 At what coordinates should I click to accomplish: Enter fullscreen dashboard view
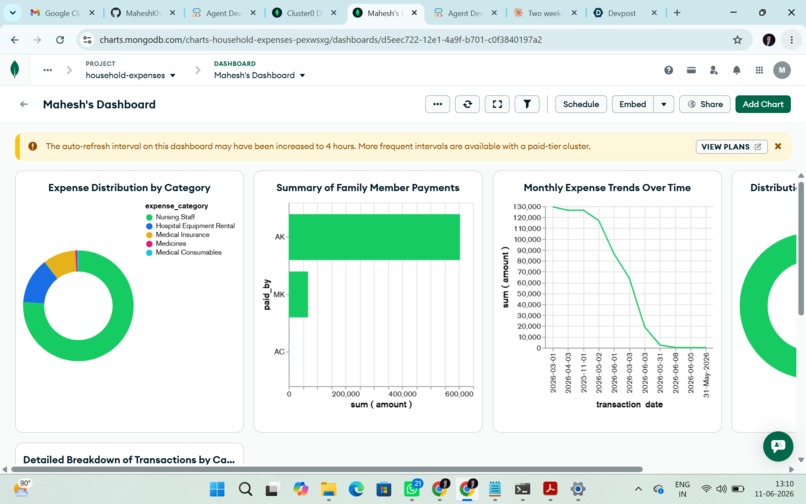click(497, 104)
